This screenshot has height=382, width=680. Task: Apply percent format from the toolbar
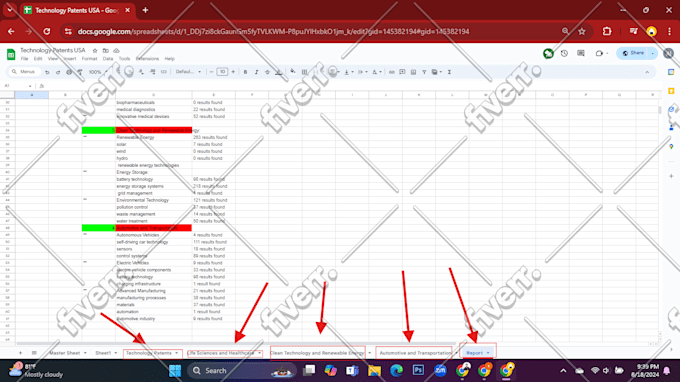(129, 72)
